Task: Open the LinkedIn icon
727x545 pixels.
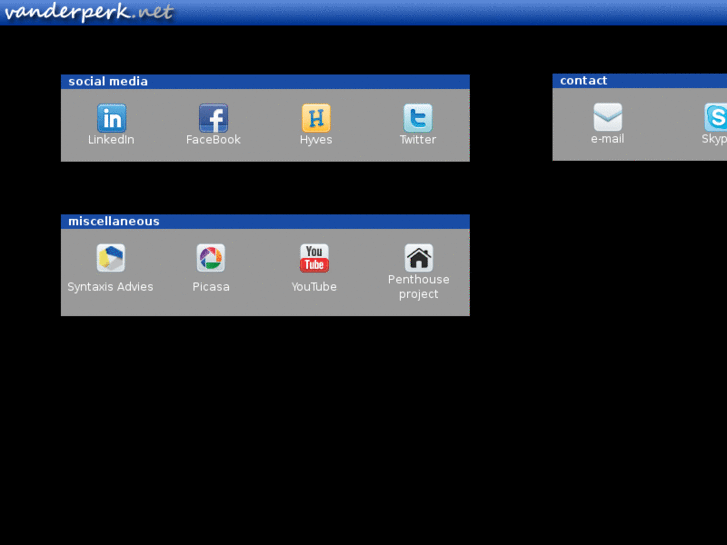Action: tap(111, 118)
